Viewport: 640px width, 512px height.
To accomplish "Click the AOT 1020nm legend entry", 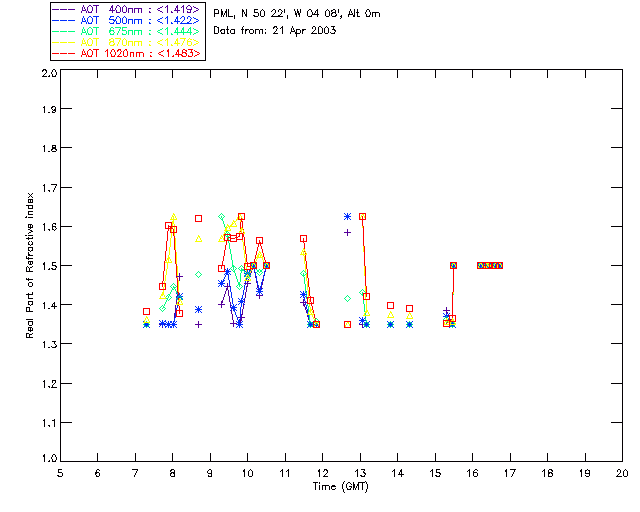I will point(126,53).
